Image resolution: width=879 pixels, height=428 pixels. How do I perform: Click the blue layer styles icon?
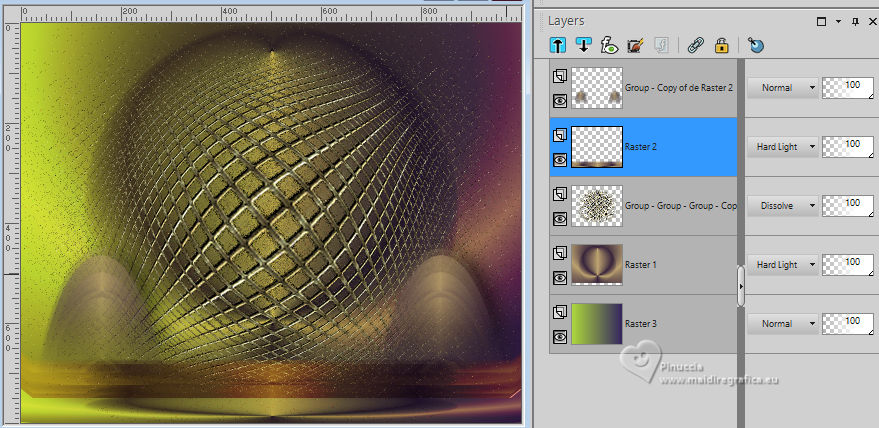(x=756, y=45)
